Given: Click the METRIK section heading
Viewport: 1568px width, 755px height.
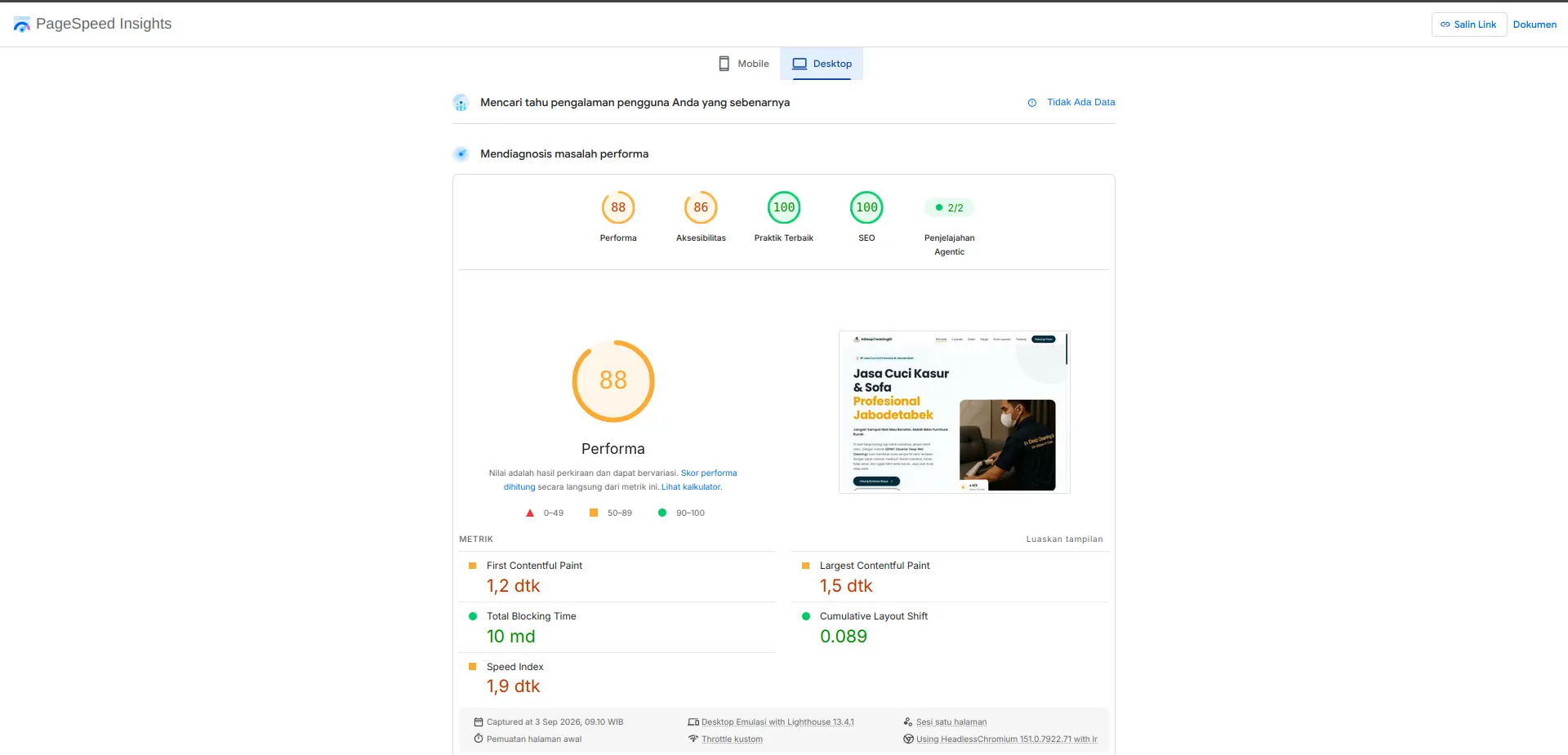Looking at the screenshot, I should [476, 540].
